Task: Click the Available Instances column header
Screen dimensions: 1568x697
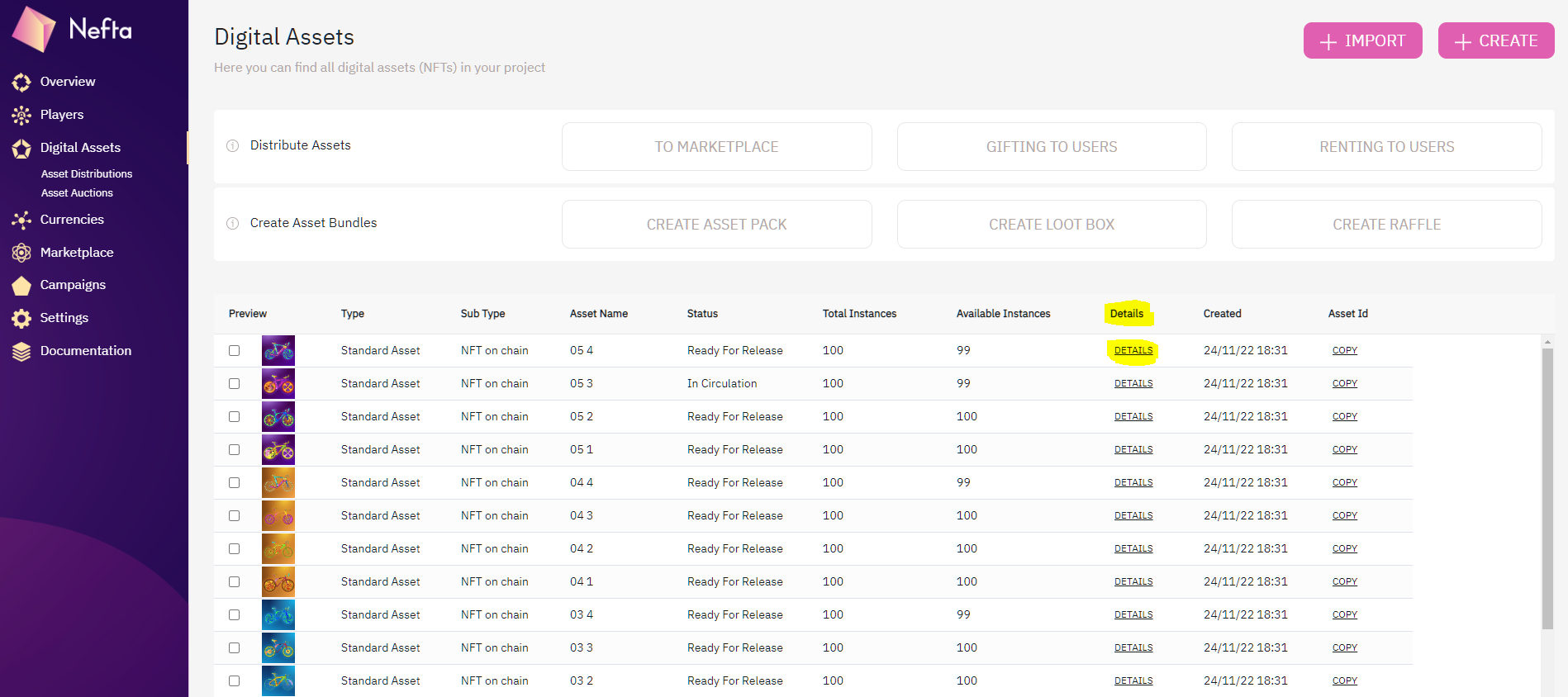Action: tap(1003, 314)
